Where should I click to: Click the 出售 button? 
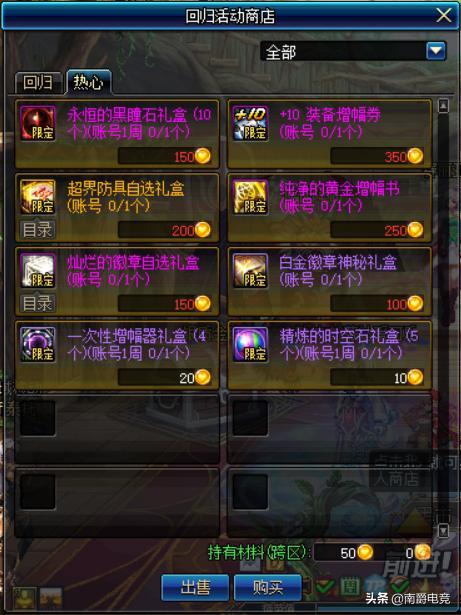195,587
